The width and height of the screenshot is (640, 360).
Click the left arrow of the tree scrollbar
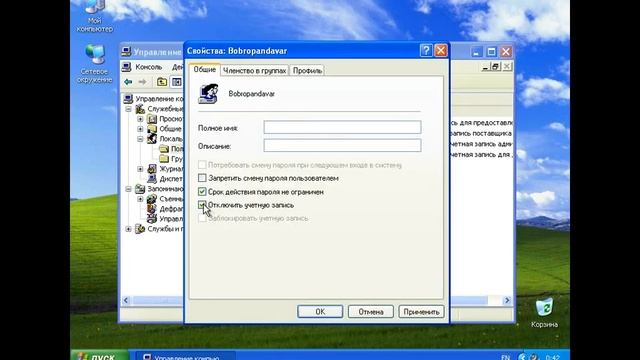coord(126,300)
